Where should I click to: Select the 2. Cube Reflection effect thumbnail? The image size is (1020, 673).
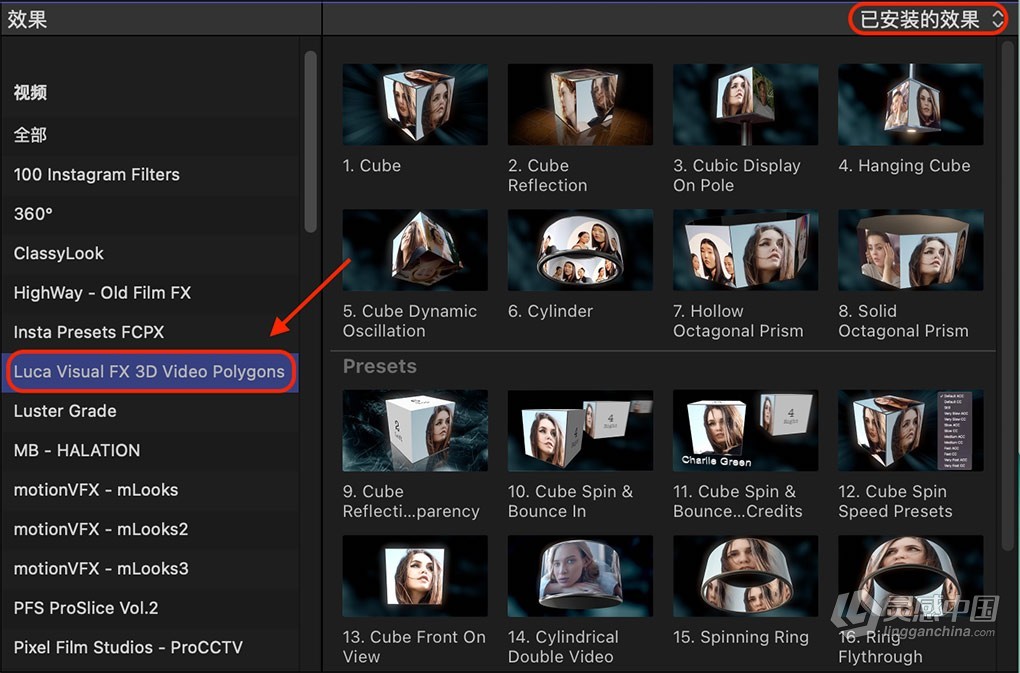580,104
